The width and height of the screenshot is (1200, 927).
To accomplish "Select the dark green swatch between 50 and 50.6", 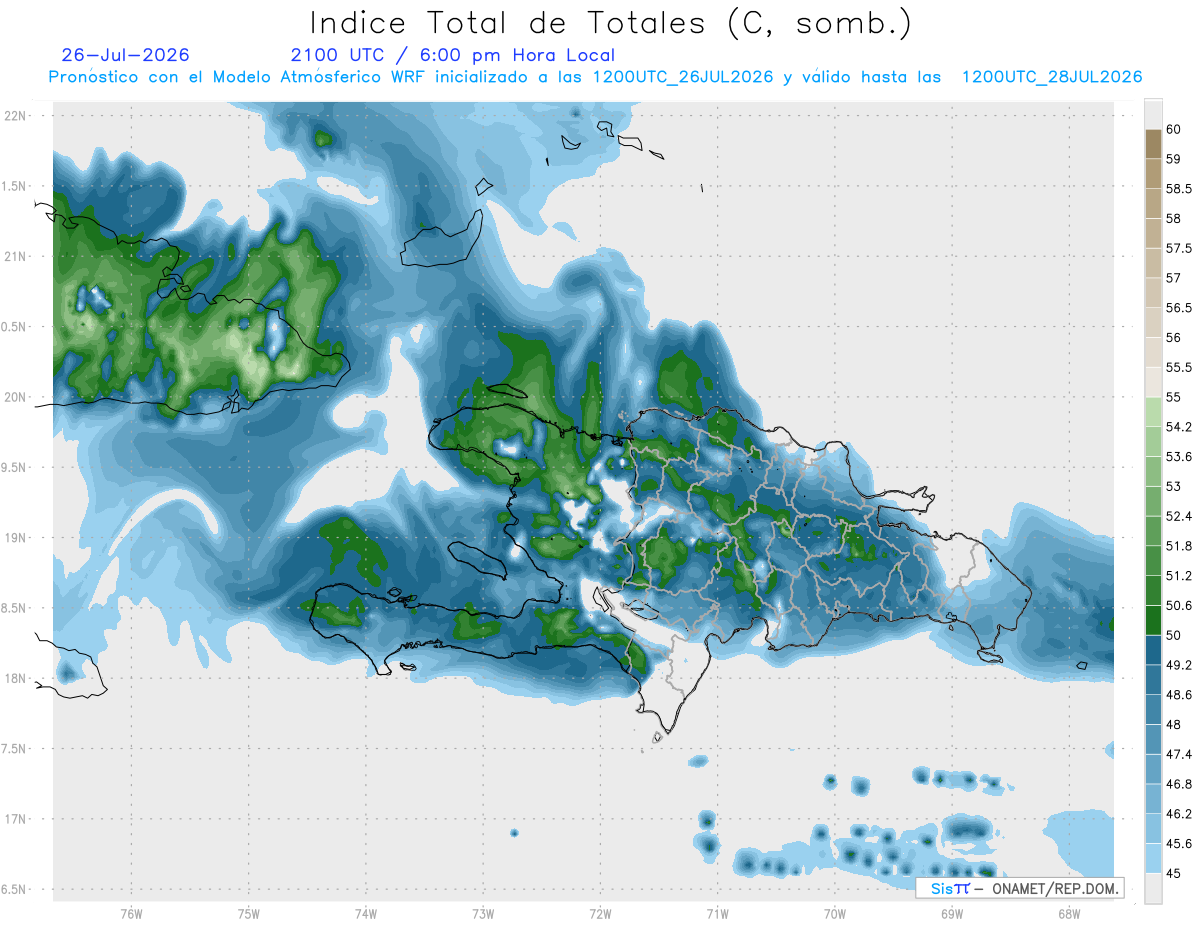I will 1153,620.
